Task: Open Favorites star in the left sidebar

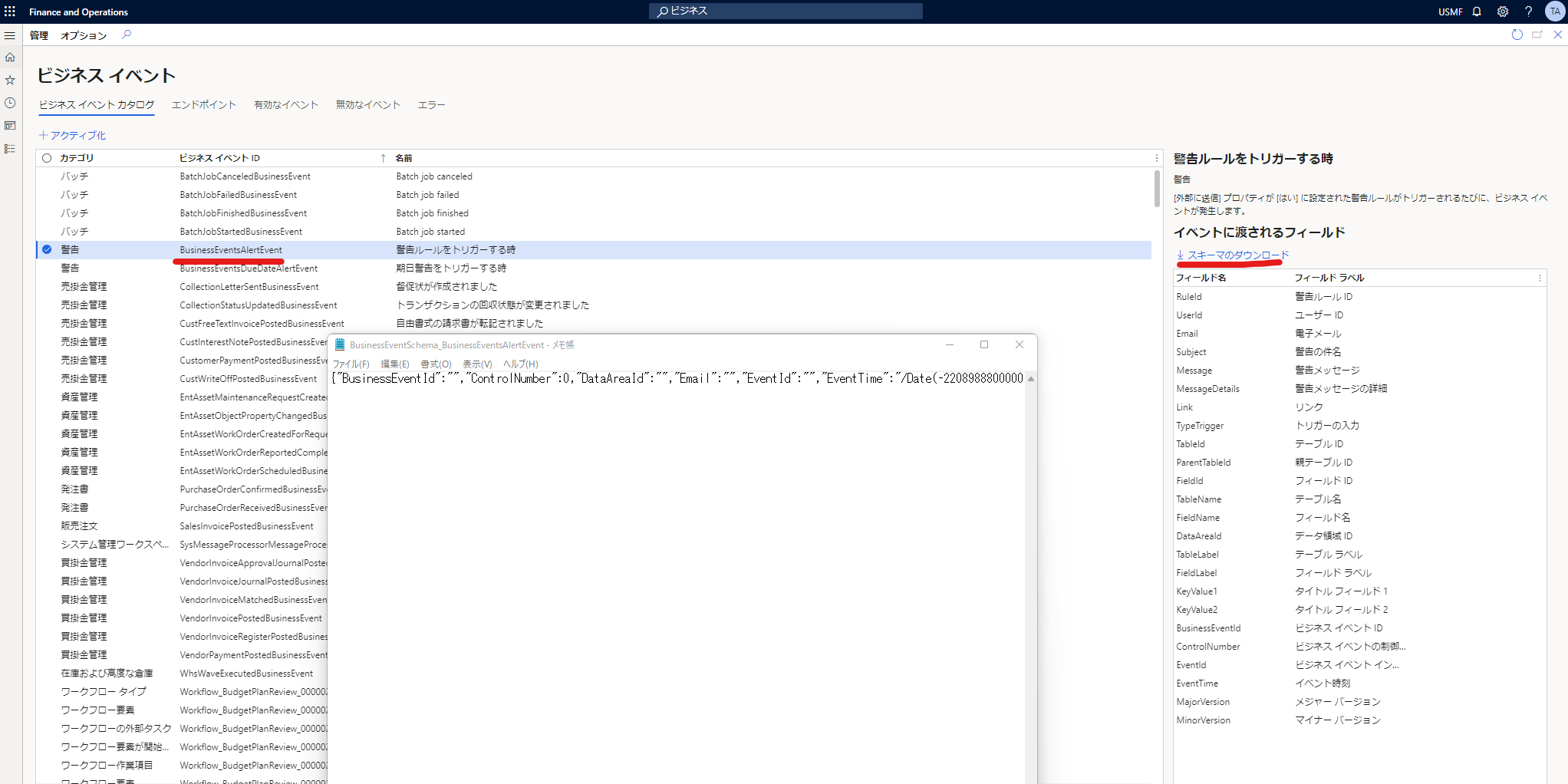Action: [10, 80]
